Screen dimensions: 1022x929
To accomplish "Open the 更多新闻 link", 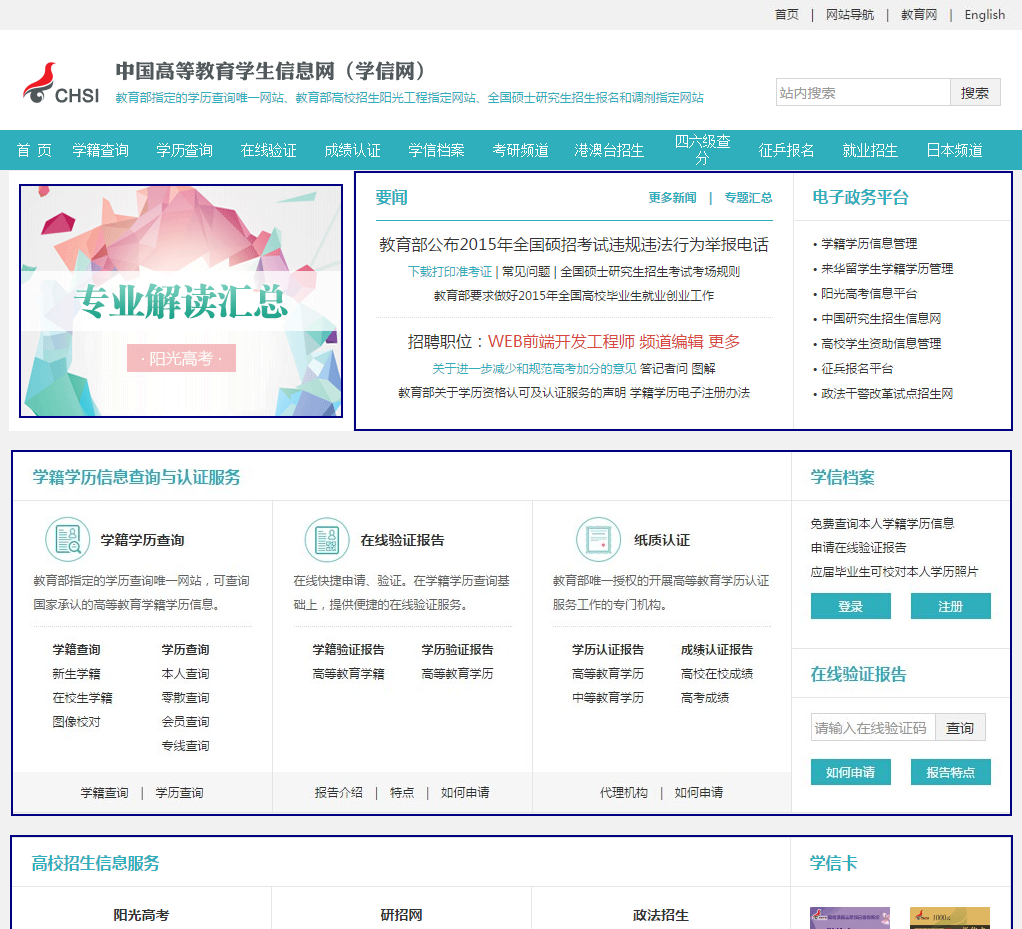I will tap(672, 198).
